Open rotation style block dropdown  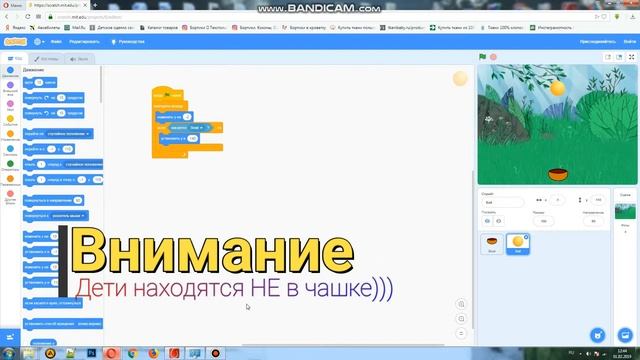pyautogui.click(x=89, y=324)
